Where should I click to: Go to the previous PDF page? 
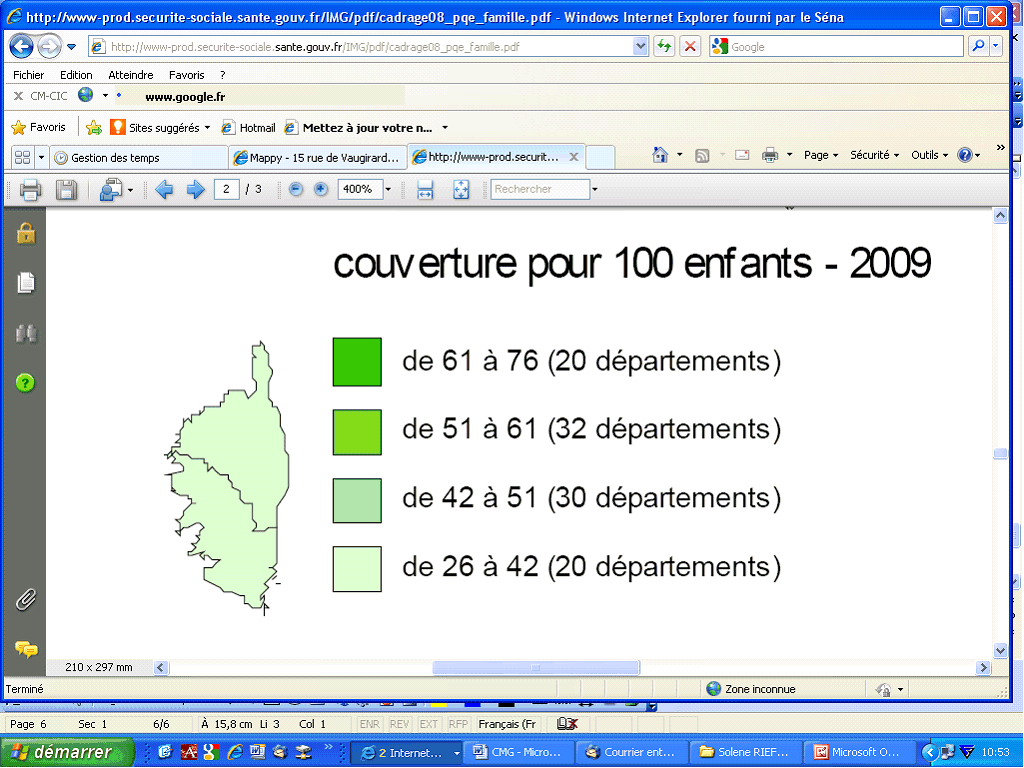click(164, 189)
